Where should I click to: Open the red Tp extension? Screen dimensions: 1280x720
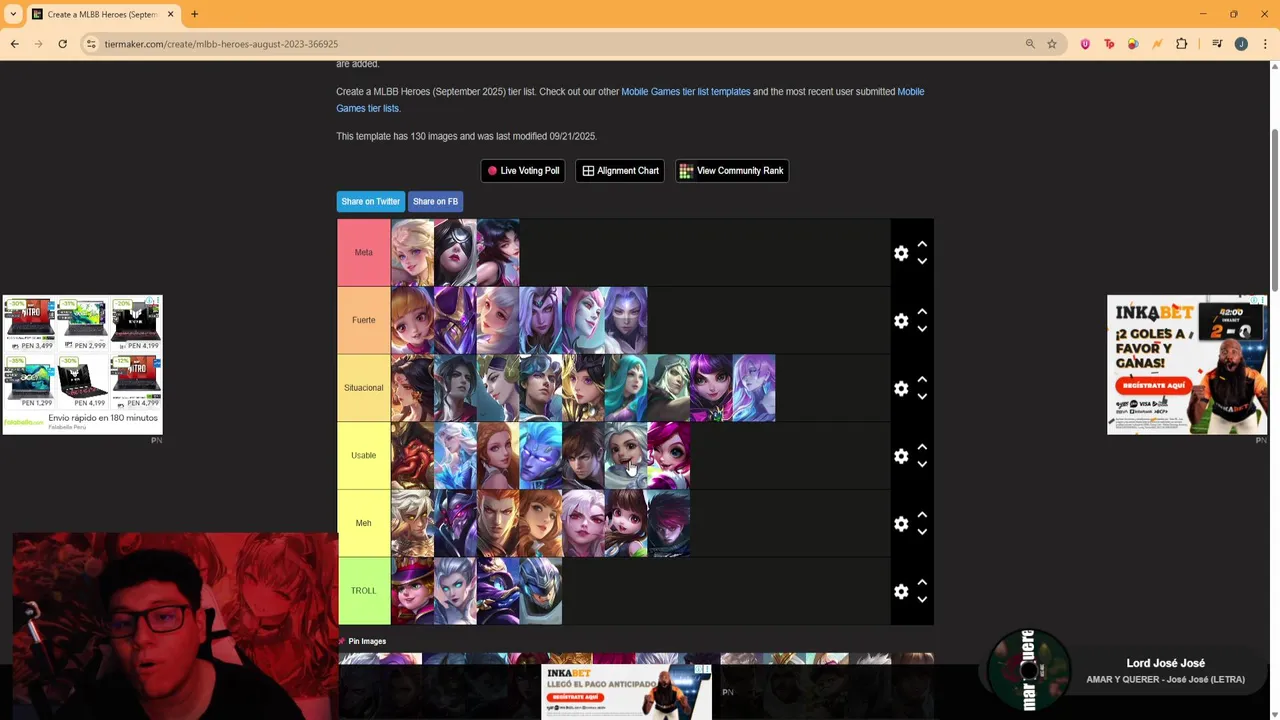[1109, 44]
